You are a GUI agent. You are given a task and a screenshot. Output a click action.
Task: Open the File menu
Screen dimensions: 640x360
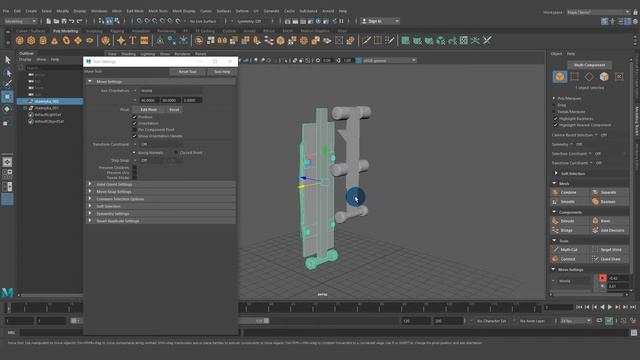coord(6,11)
